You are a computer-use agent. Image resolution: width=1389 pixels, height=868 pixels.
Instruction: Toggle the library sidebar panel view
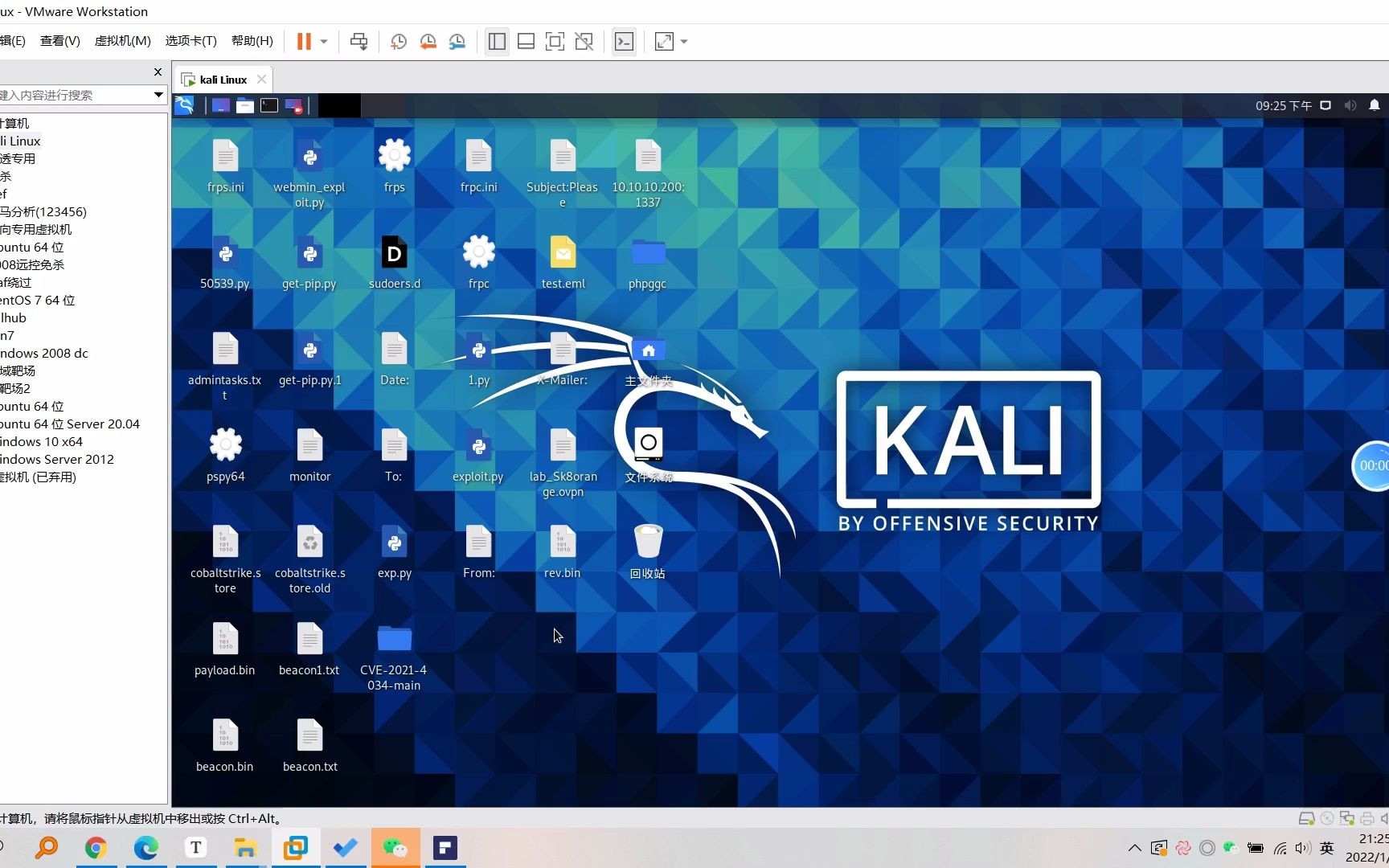point(497,41)
